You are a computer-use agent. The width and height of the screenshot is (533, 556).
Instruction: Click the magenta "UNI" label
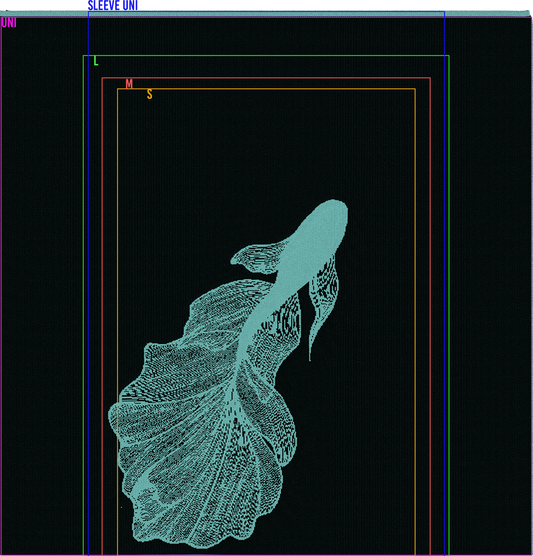coord(9,23)
